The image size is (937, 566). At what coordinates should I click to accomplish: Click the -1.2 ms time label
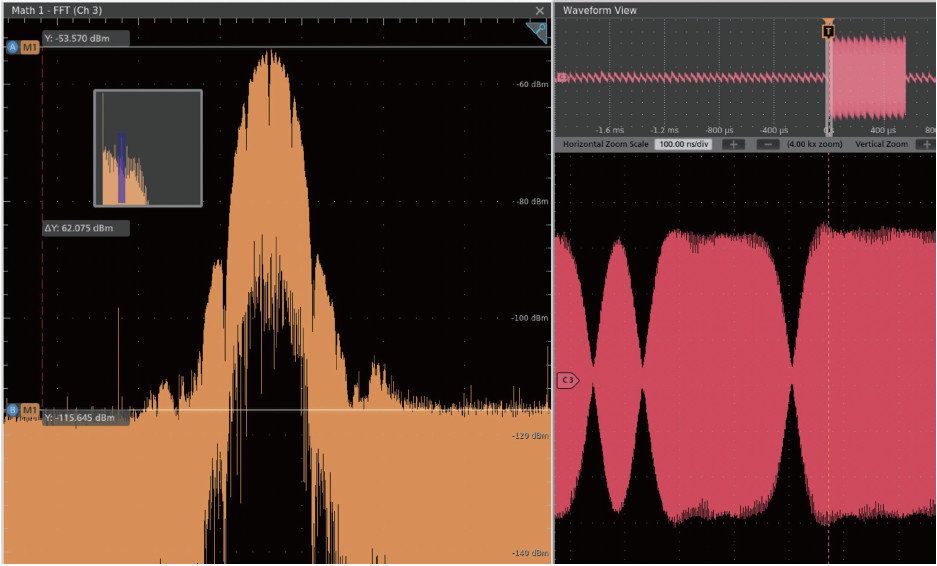click(665, 130)
